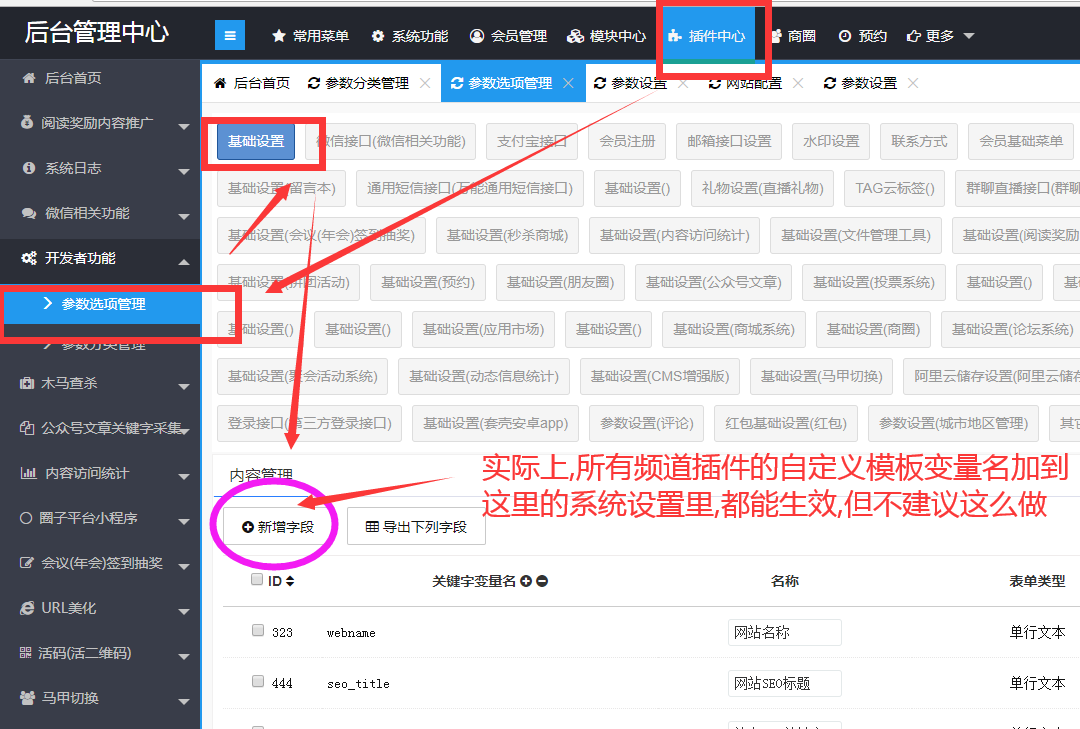Viewport: 1080px width, 729px height.
Task: Click the hamburger menu toggle icon
Action: pyautogui.click(x=229, y=35)
